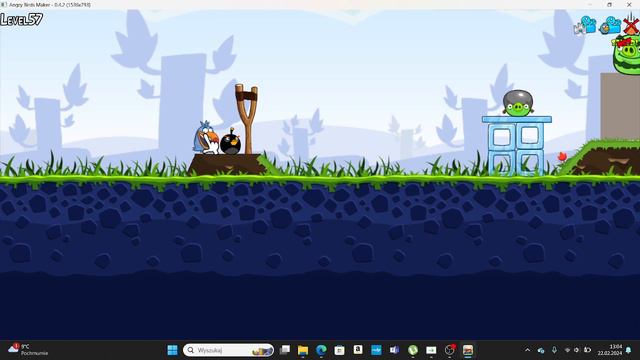Open the volume tray icon

(x=577, y=350)
